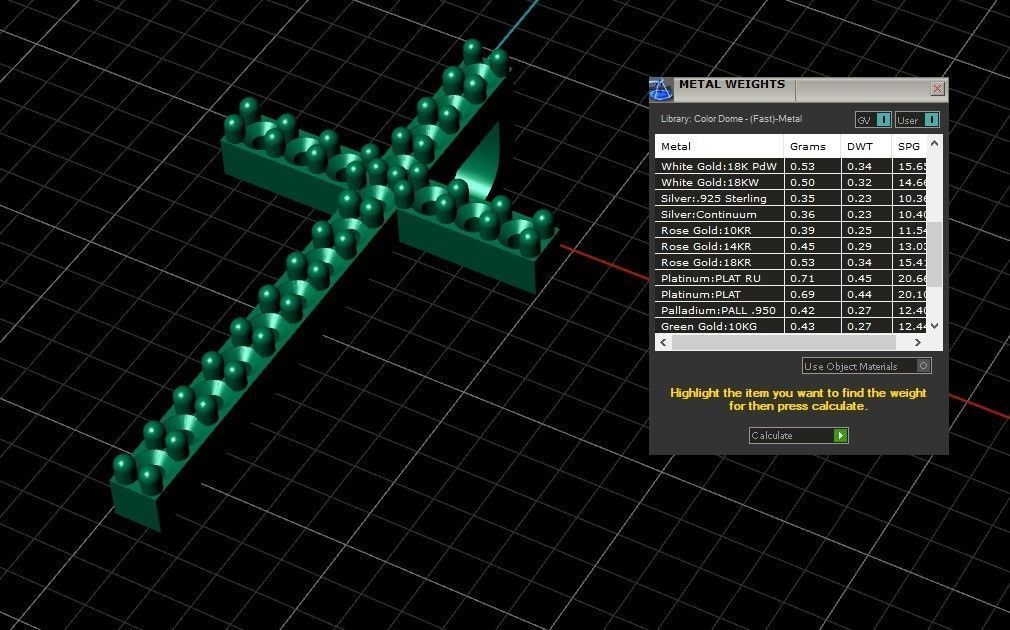1010x630 pixels.
Task: Click the Library: Color Dome label
Action: (x=731, y=119)
